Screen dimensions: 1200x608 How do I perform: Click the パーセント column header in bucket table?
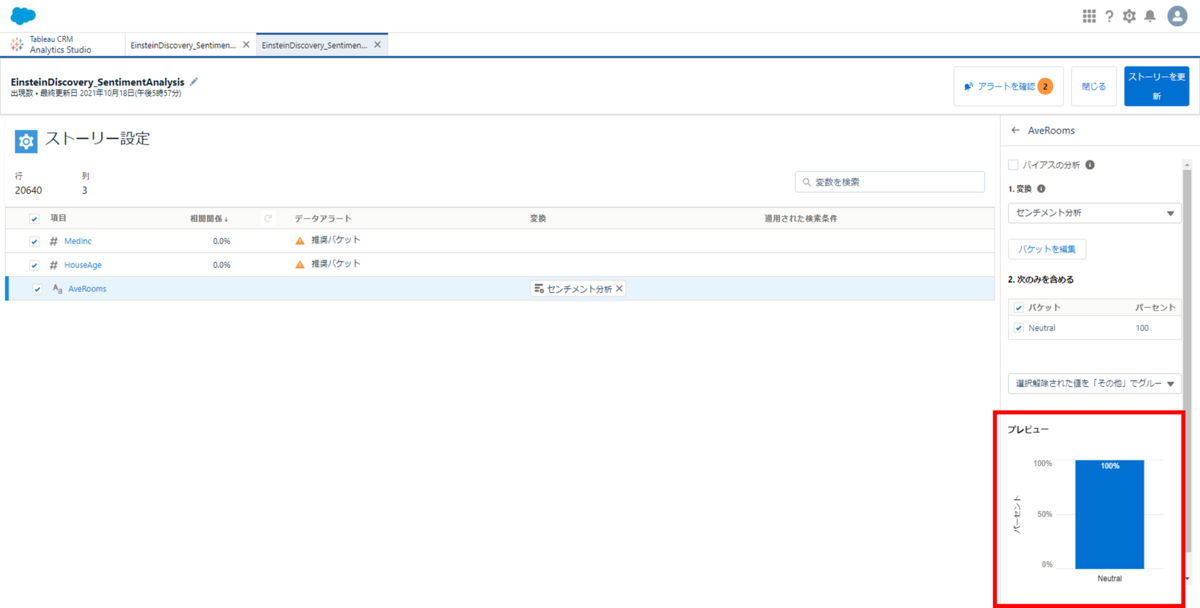1155,308
